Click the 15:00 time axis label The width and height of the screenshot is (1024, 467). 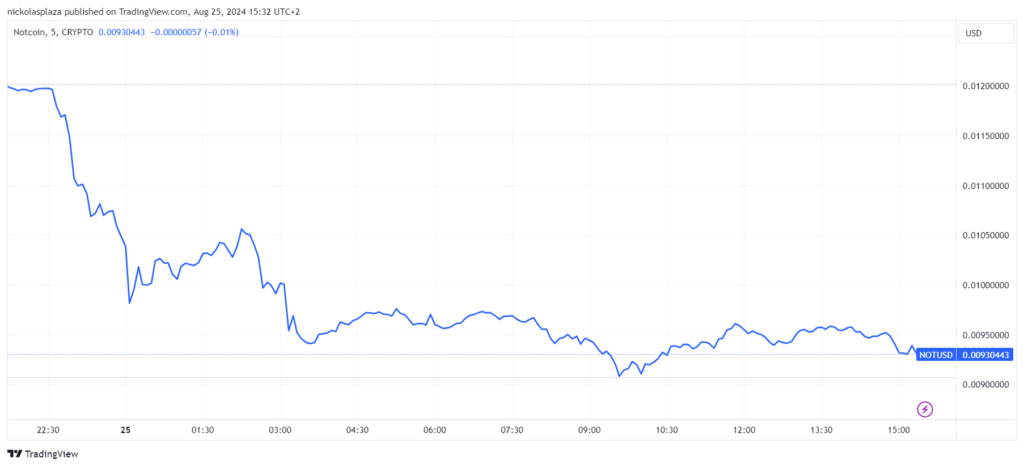pyautogui.click(x=898, y=430)
